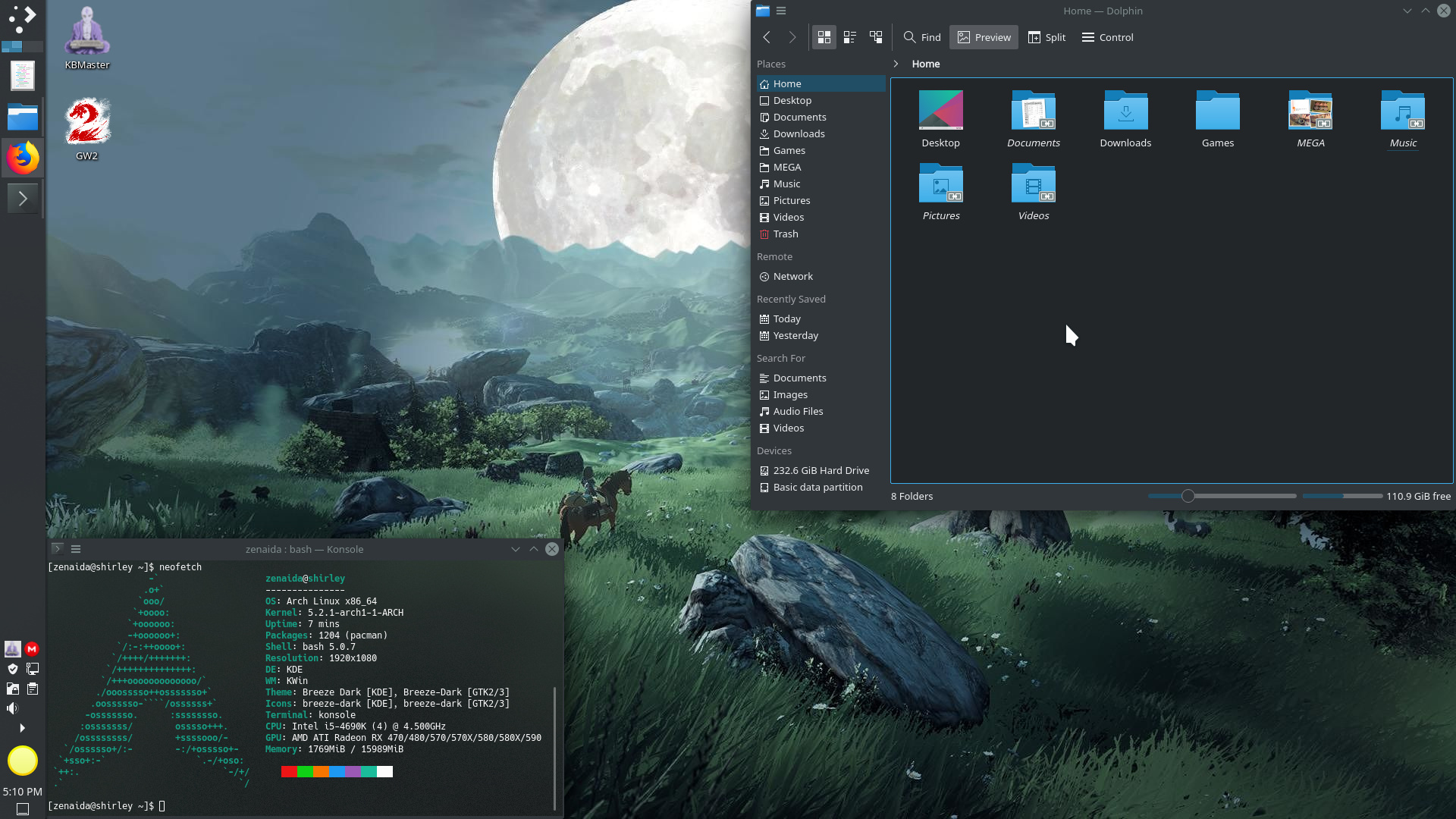Open the 232.6 GiB Hard Drive device

coord(821,470)
